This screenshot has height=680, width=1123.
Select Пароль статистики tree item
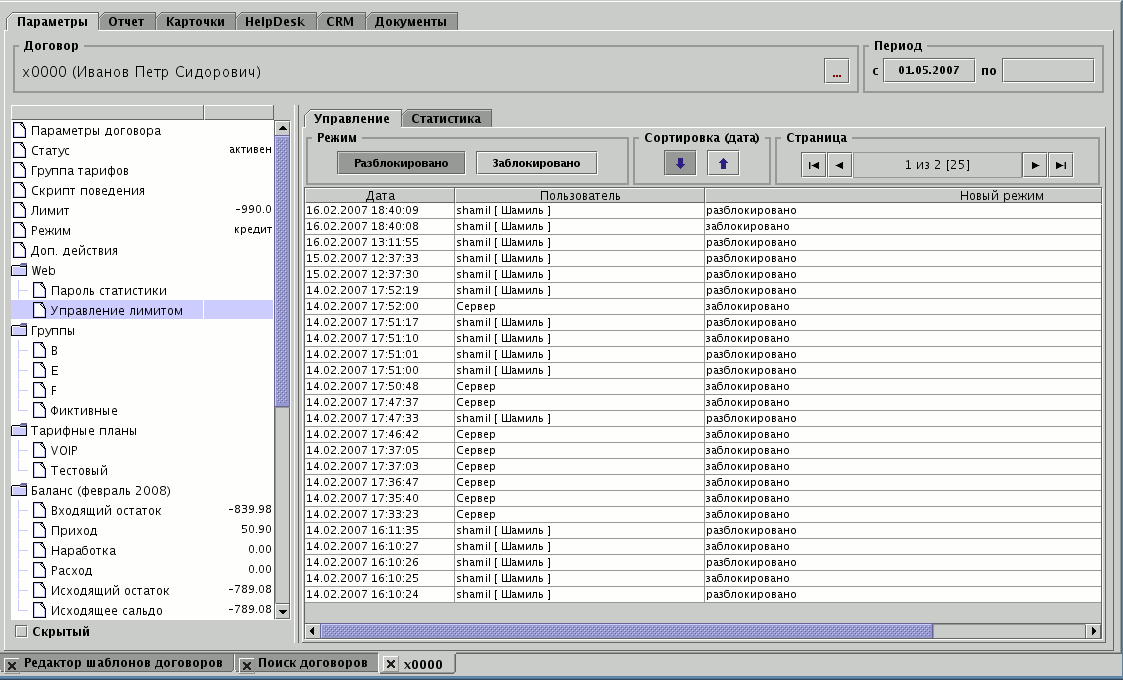[108, 291]
